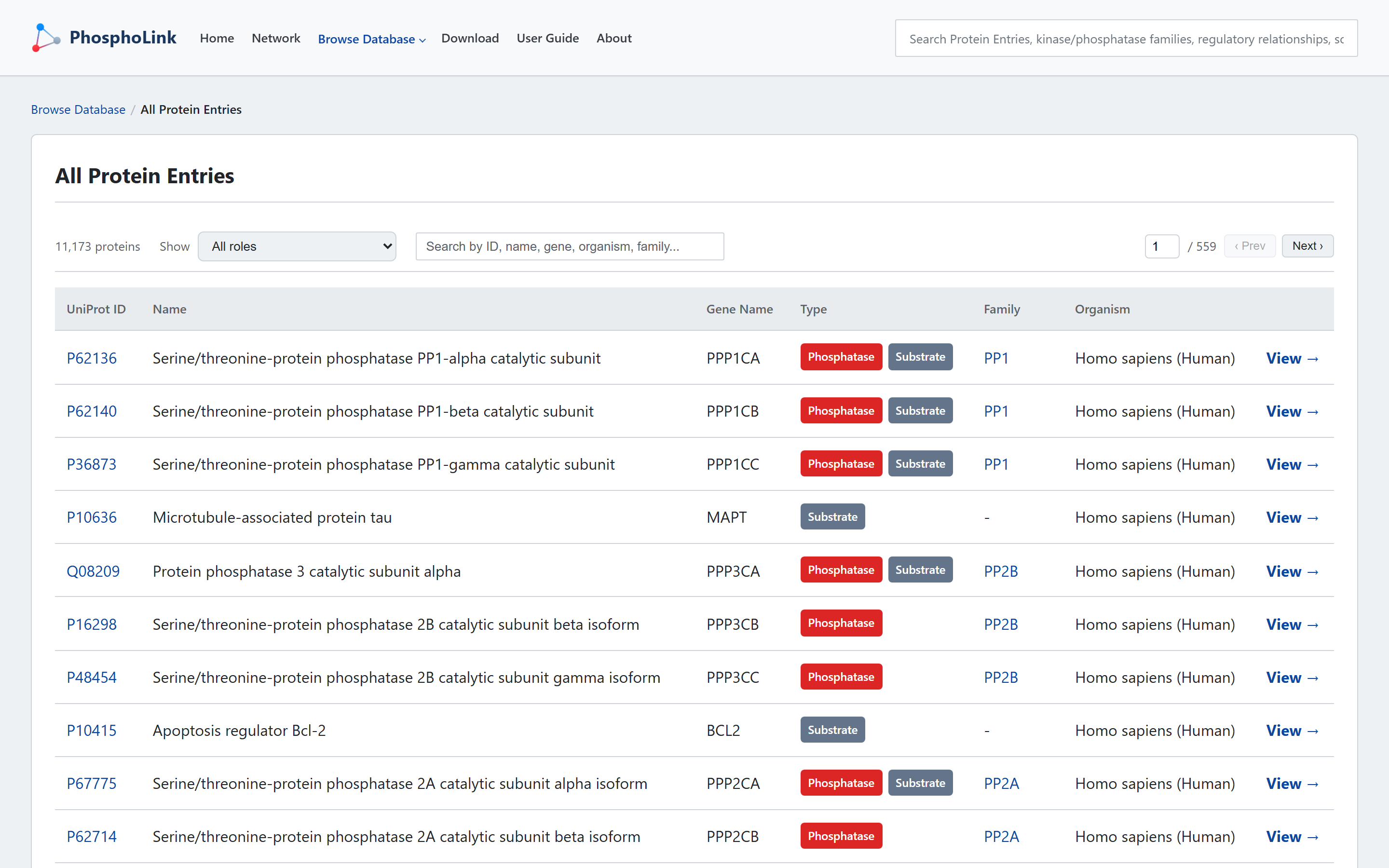Click the Substrate badge in the PPP2CA row
This screenshot has width=1389, height=868.
[920, 783]
